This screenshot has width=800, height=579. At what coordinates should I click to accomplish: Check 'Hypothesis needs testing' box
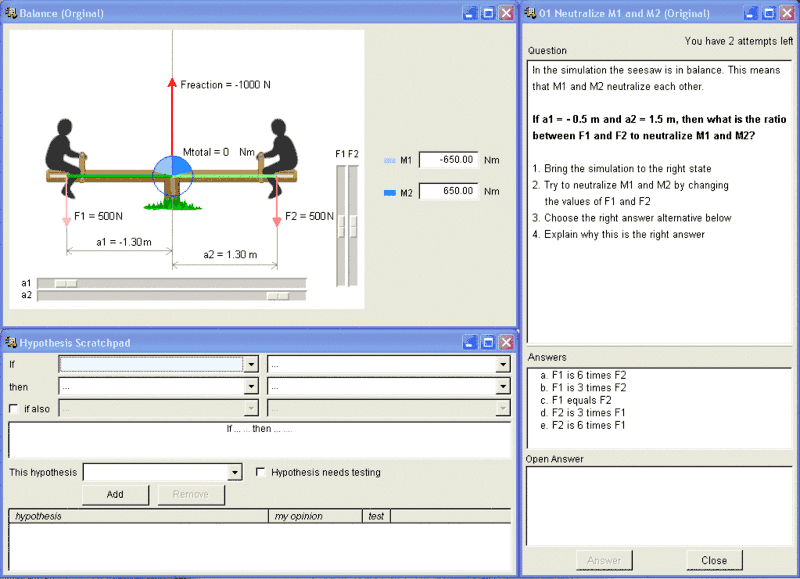pos(262,472)
